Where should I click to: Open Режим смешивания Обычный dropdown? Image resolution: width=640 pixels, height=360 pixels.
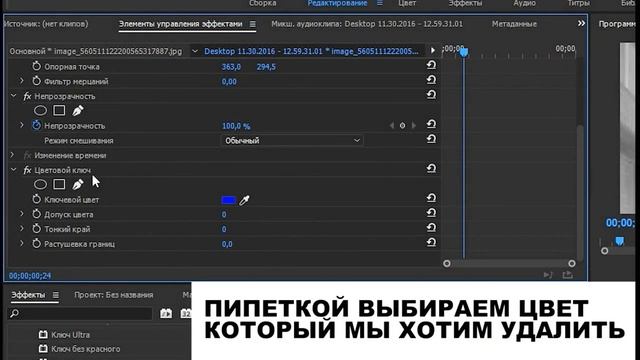[292, 140]
